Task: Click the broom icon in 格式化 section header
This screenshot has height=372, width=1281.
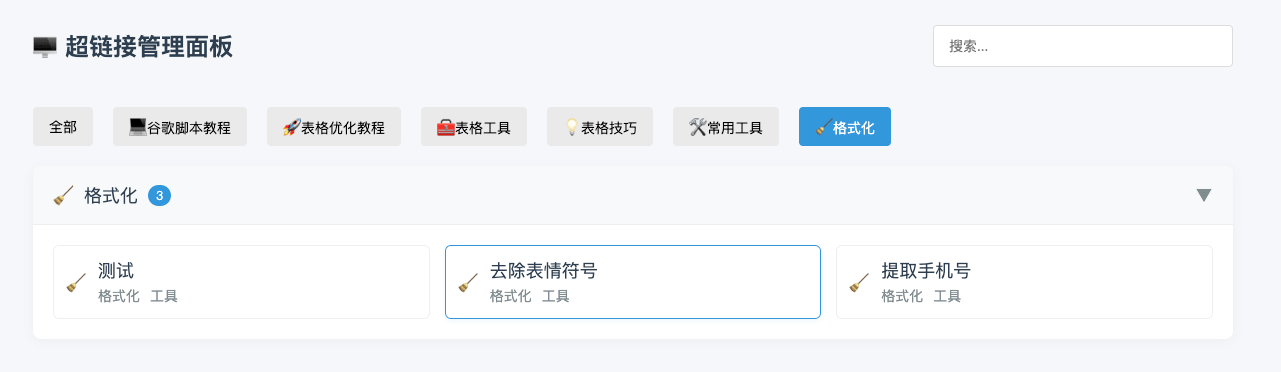Action: click(63, 195)
